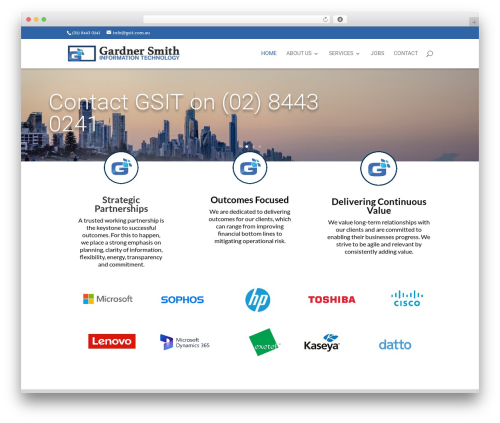The image size is (500, 423).
Task: Reload page via browser refresh icon
Action: pyautogui.click(x=325, y=19)
